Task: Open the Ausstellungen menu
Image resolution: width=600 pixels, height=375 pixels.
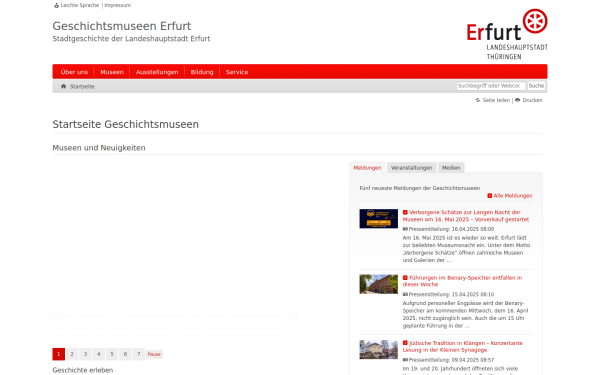Action: tap(157, 72)
